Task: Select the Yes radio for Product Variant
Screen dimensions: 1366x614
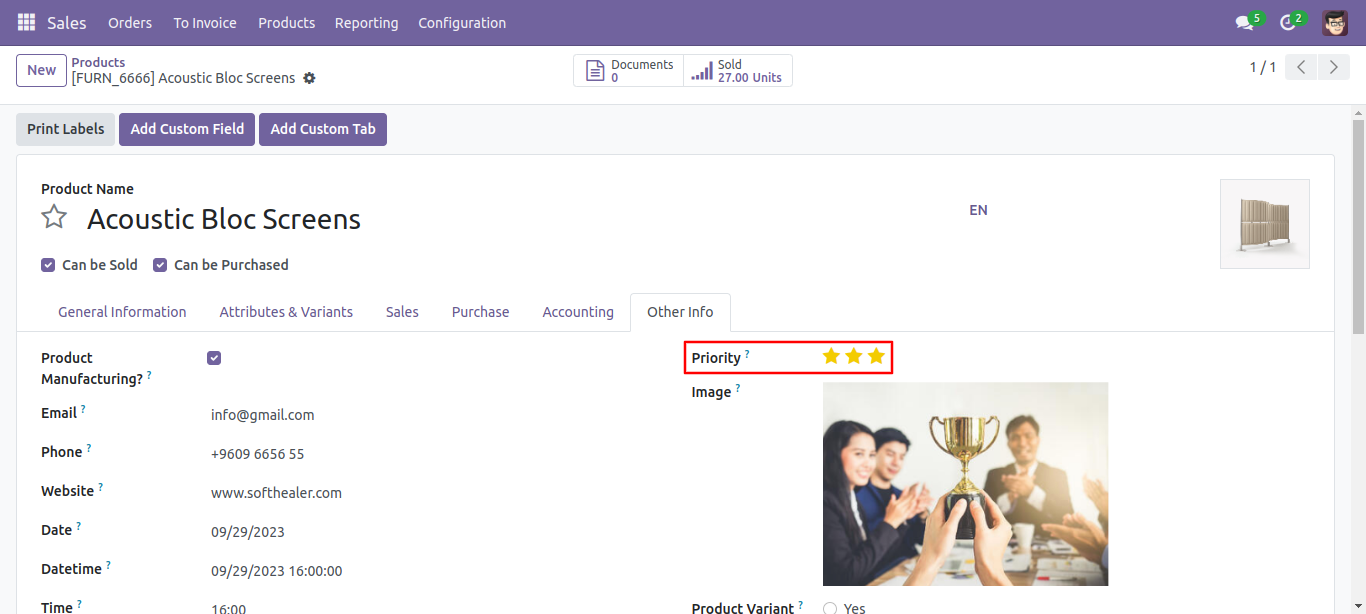Action: point(830,608)
